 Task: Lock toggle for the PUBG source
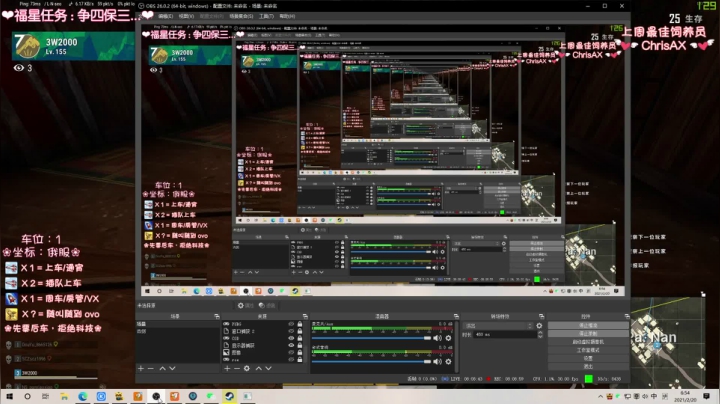point(300,324)
